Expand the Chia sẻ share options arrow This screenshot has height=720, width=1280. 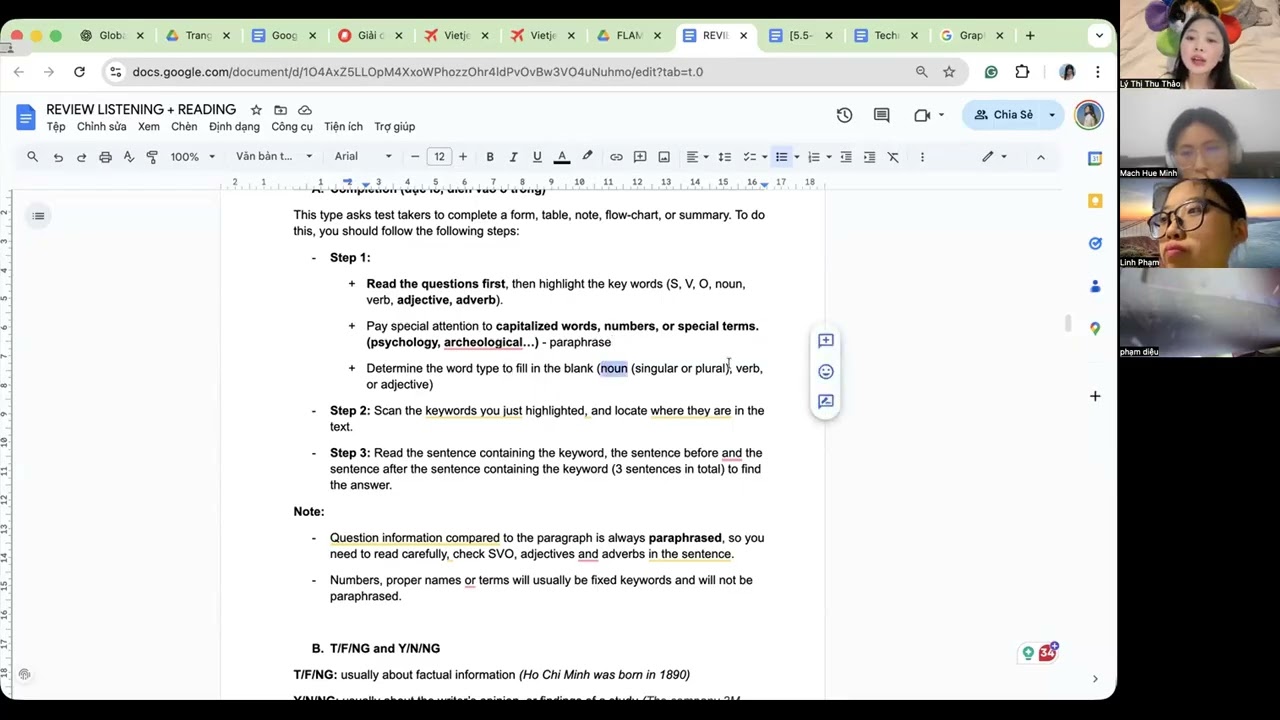click(1052, 115)
